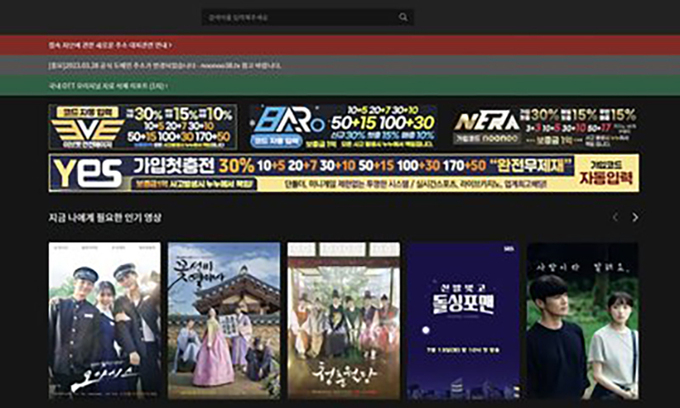Open the historical drama group poster
The height and width of the screenshot is (408, 680).
(343, 320)
